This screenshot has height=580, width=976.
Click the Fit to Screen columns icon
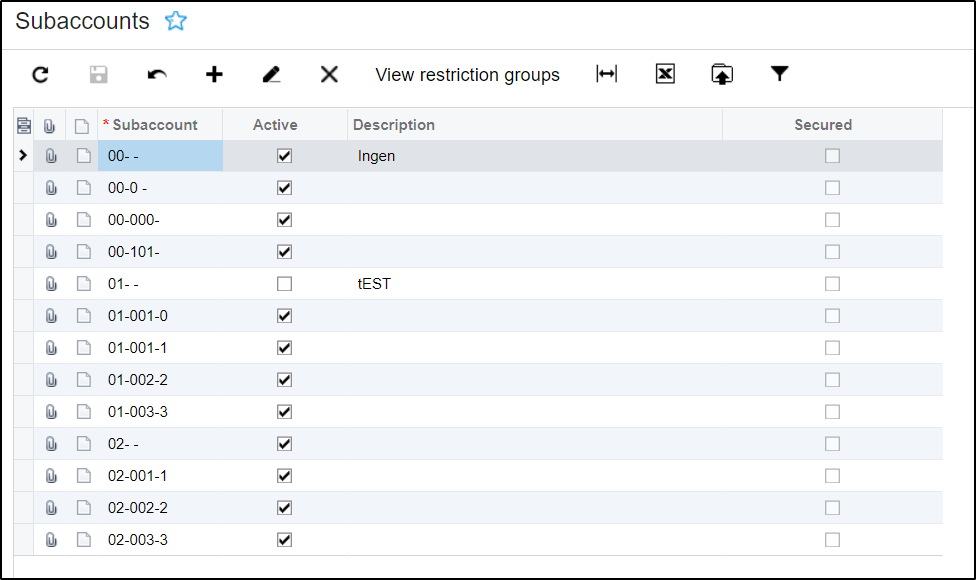[x=607, y=74]
